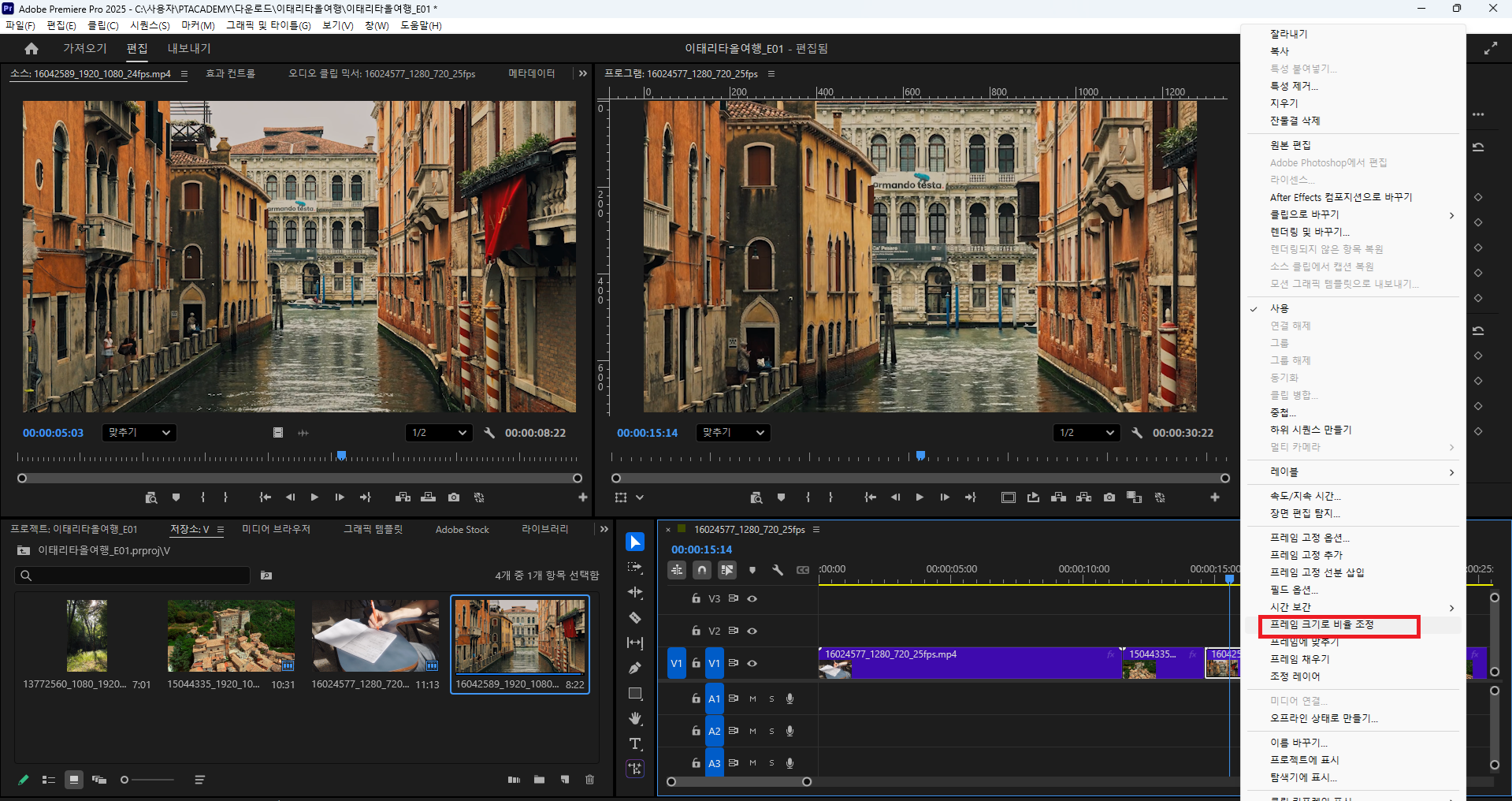Switch to the 편집 workspace
Viewport: 1512px width, 801px height.
pyautogui.click(x=137, y=48)
